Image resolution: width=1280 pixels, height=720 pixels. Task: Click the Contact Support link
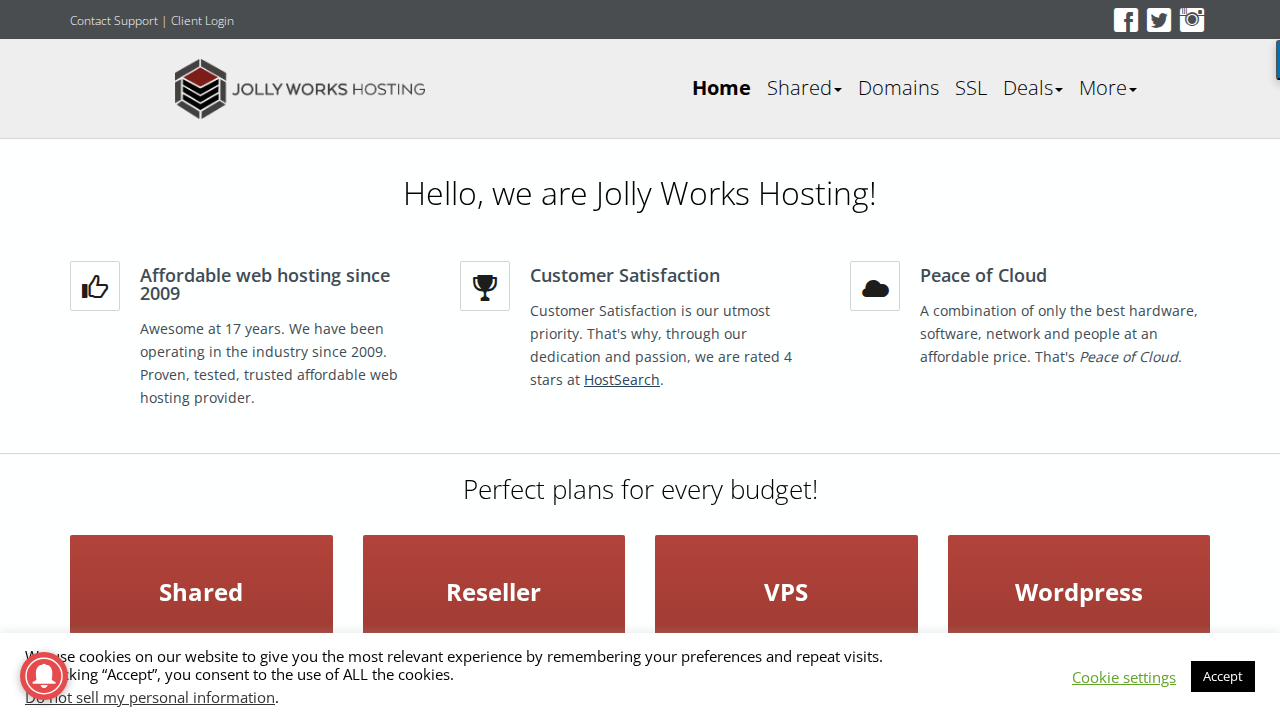114,21
